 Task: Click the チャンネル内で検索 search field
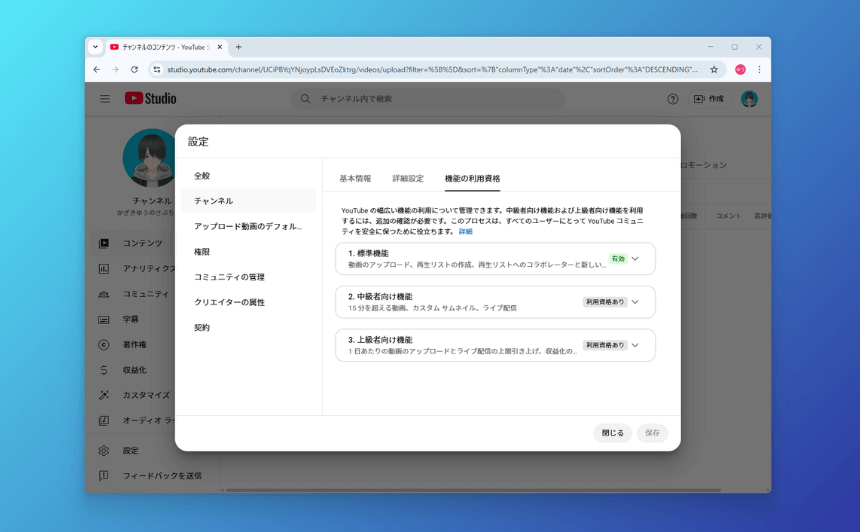(428, 99)
